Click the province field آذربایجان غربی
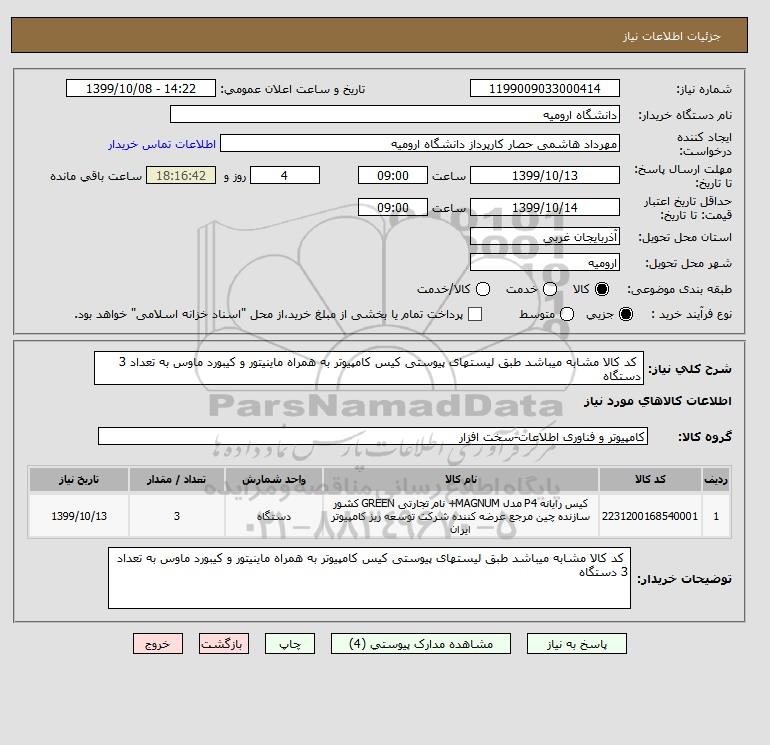Image resolution: width=770 pixels, height=745 pixels. pyautogui.click(x=545, y=237)
